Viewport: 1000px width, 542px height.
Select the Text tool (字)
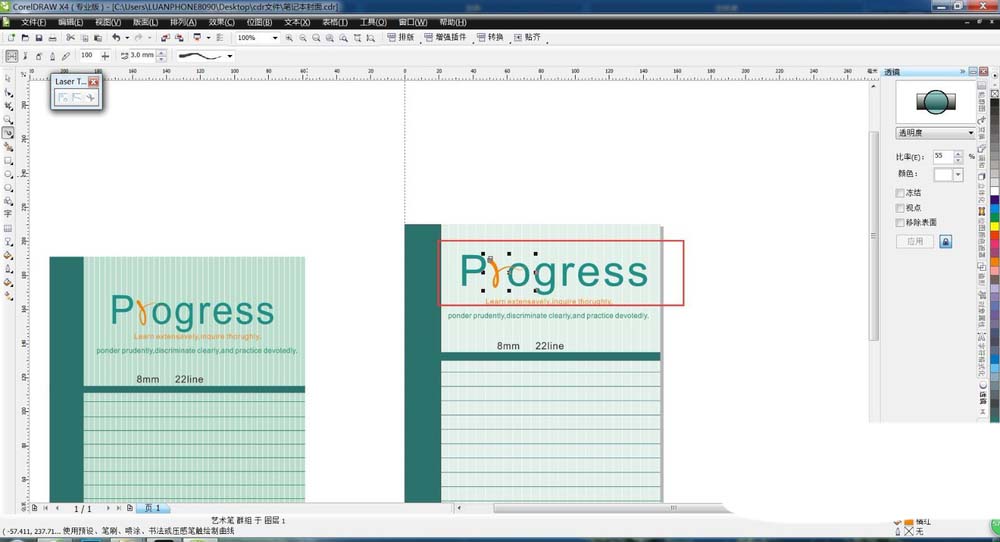tap(8, 213)
